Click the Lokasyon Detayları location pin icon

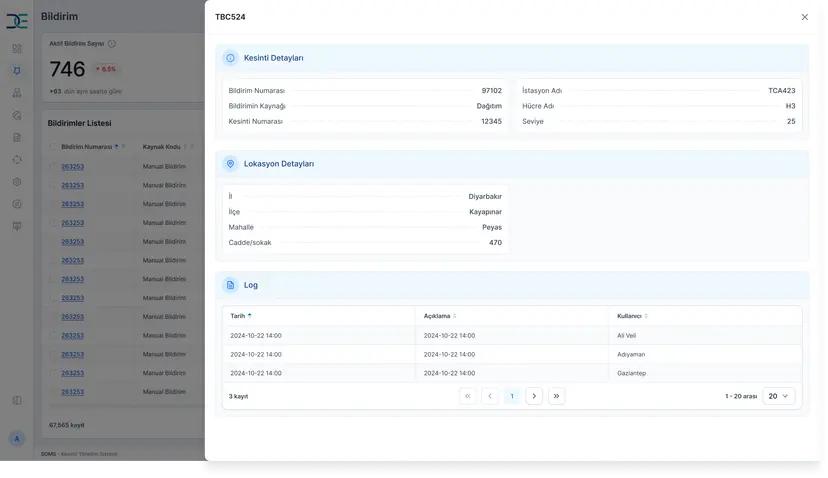tap(230, 164)
